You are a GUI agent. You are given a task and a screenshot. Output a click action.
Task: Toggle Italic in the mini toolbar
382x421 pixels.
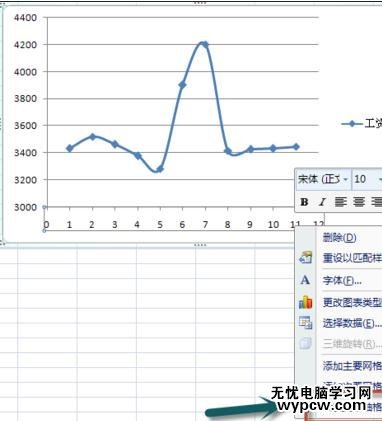pyautogui.click(x=322, y=202)
